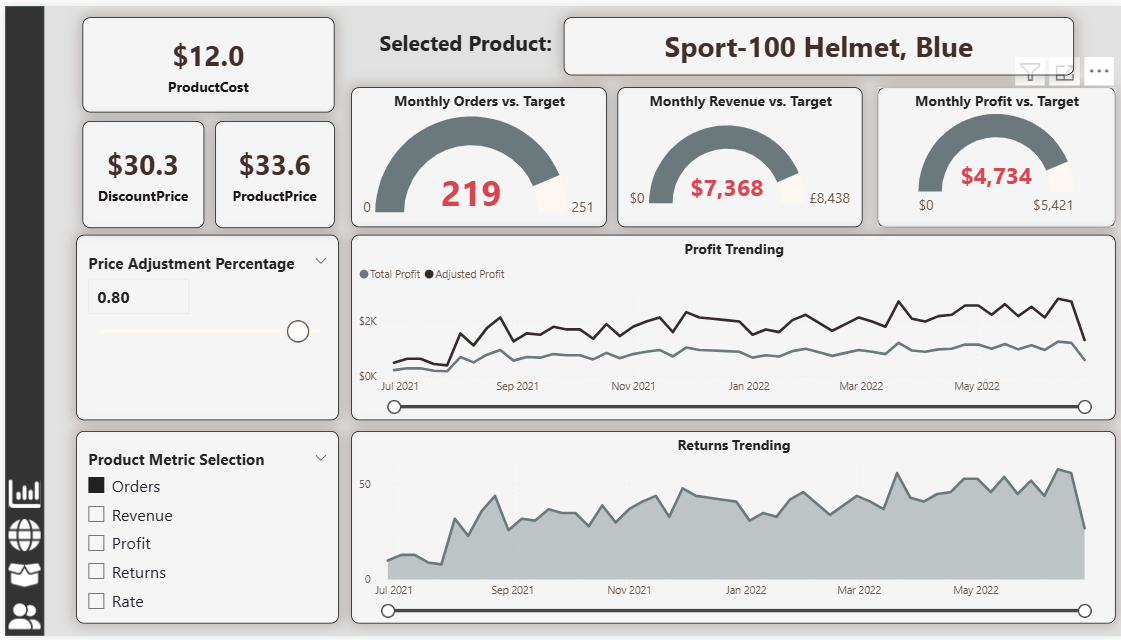Click Profit Trending left zoom slider handle
1121x640 pixels.
click(x=394, y=406)
